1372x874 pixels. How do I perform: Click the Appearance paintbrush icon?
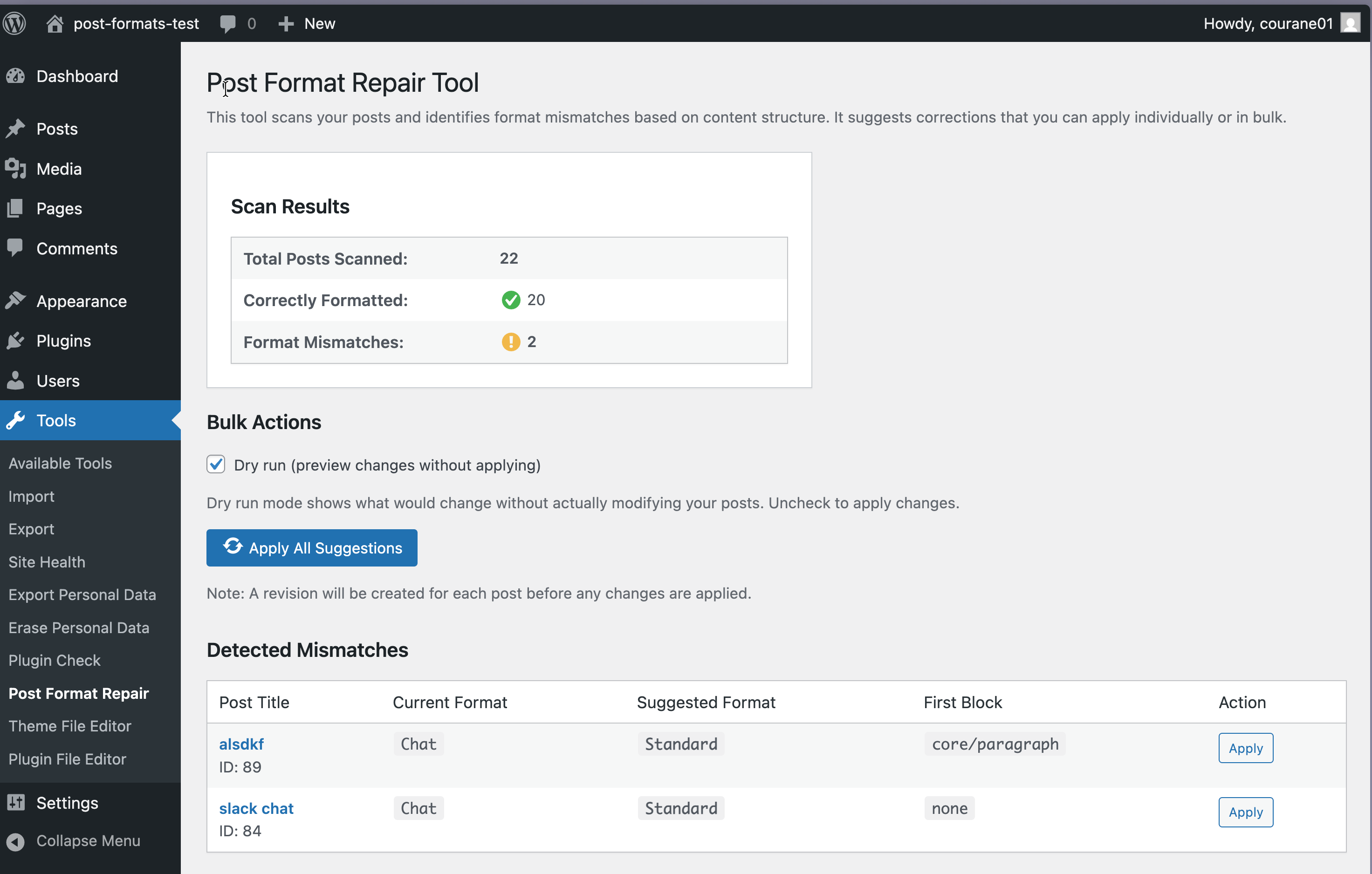16,301
